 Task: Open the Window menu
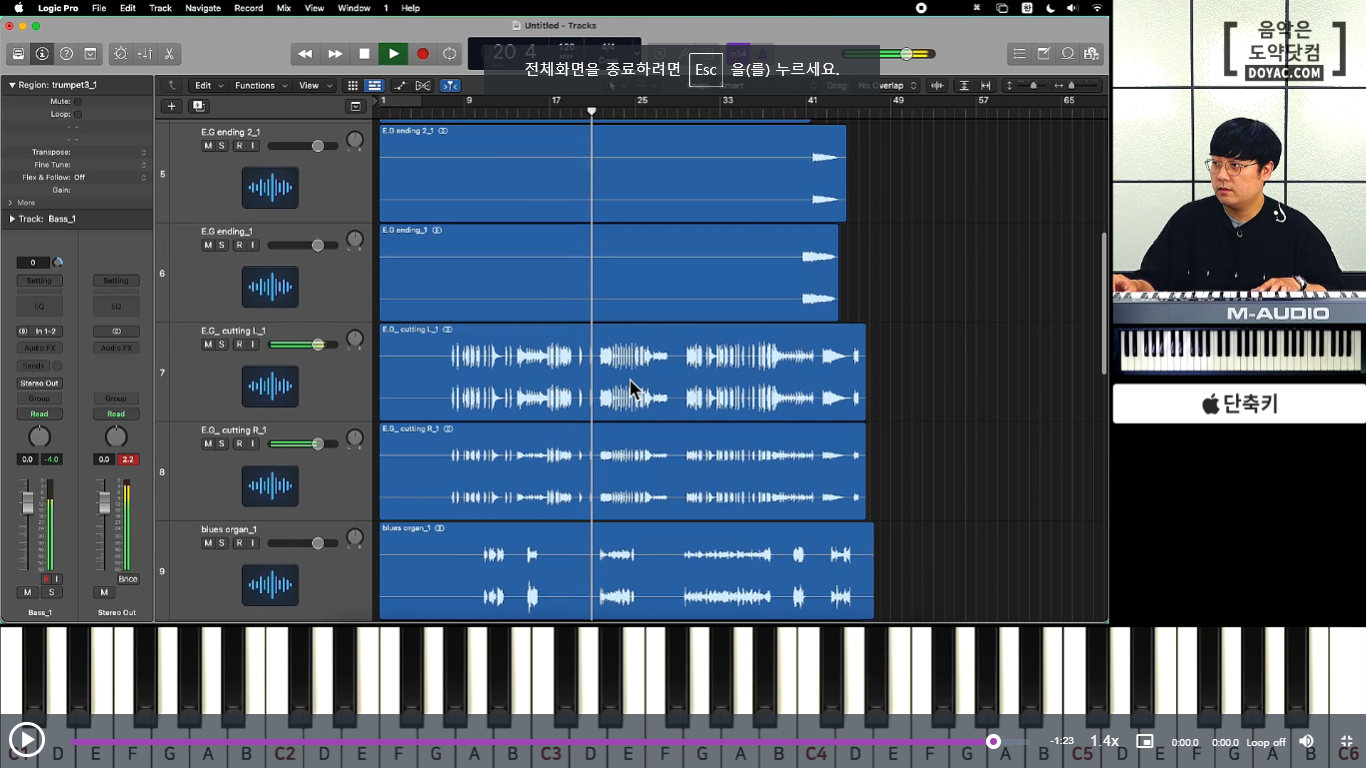[x=354, y=8]
